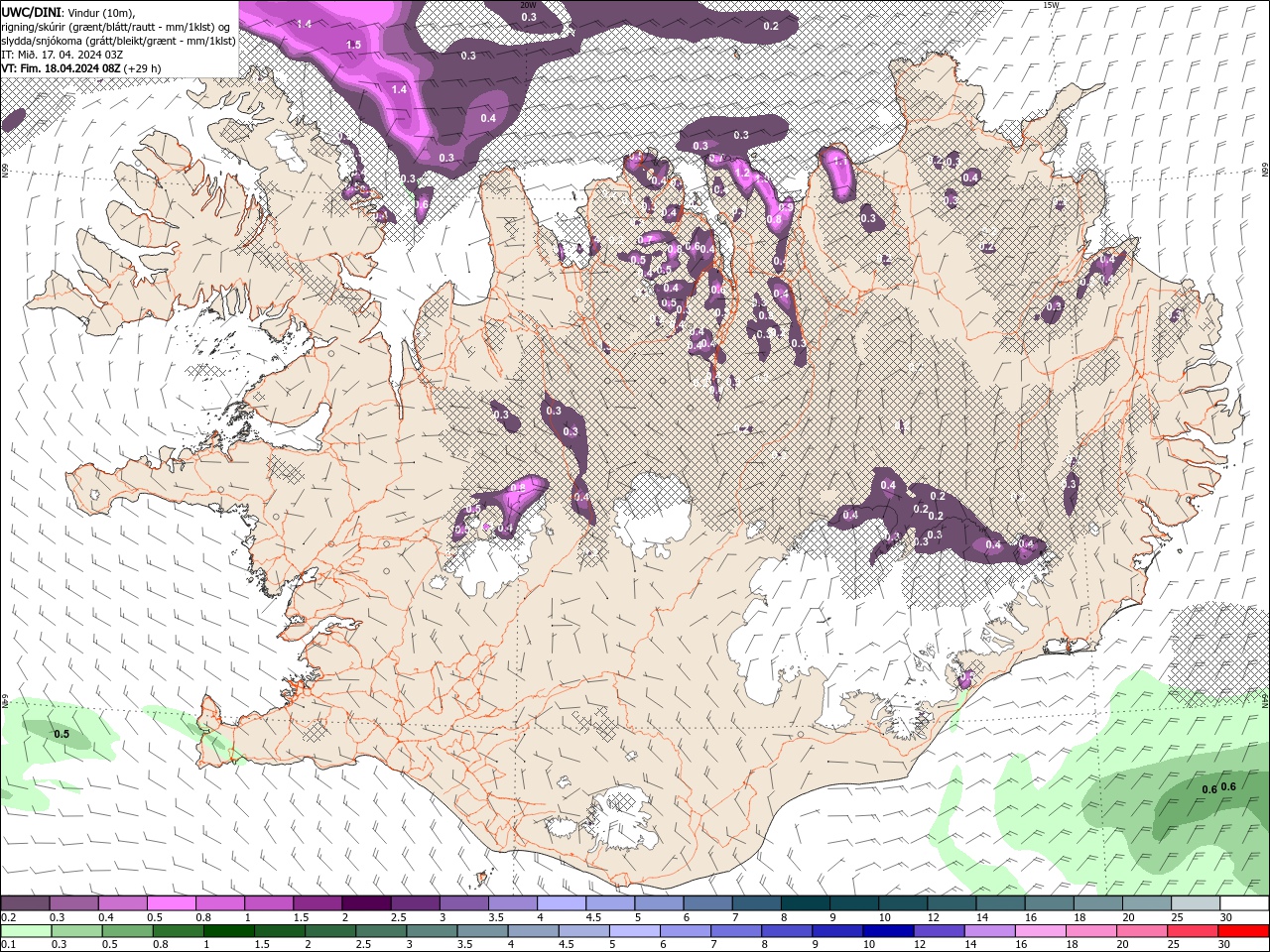Choose the light lavender swatch labeled 4 in the top legend row
This screenshot has height=952, width=1270.
coord(562,902)
